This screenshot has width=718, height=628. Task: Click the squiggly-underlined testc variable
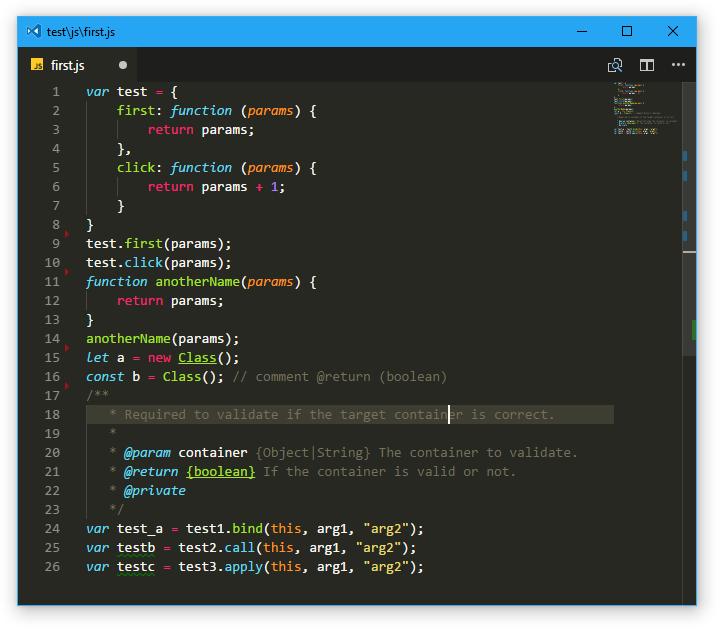pos(136,567)
